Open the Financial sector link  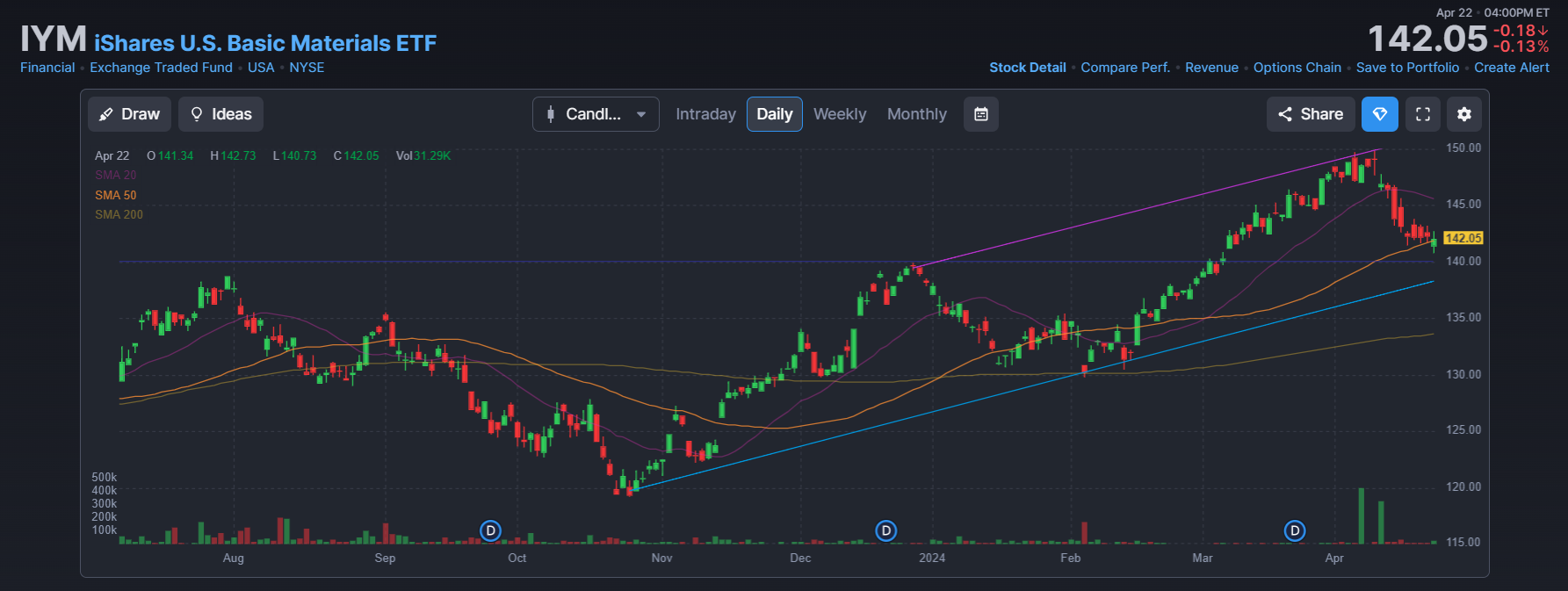47,68
